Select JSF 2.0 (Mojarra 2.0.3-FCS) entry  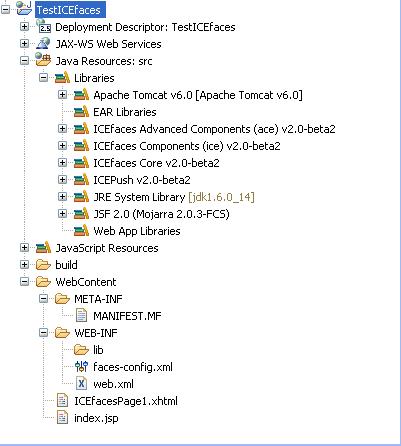[161, 214]
